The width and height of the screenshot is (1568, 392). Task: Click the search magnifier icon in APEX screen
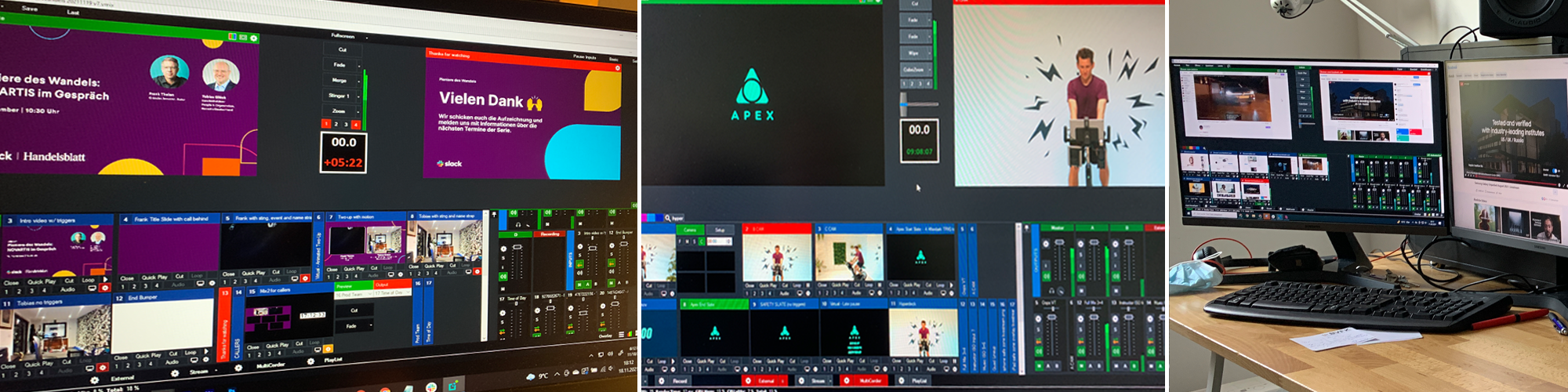click(668, 218)
